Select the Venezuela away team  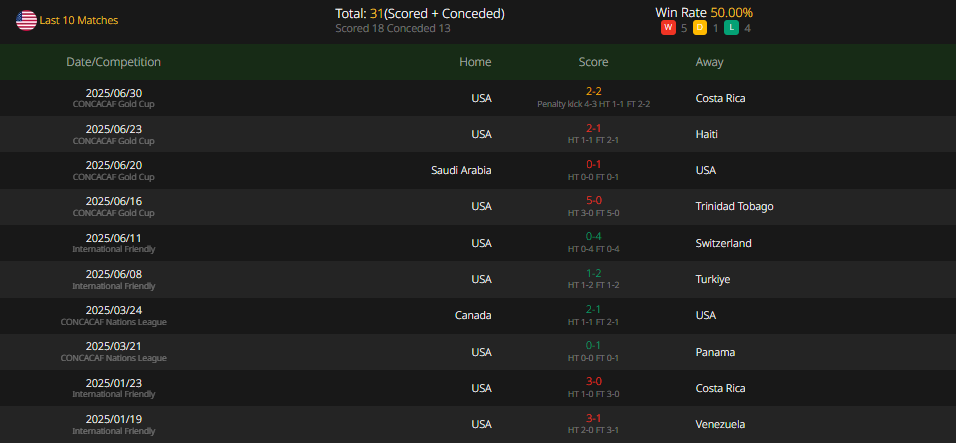[x=720, y=424]
